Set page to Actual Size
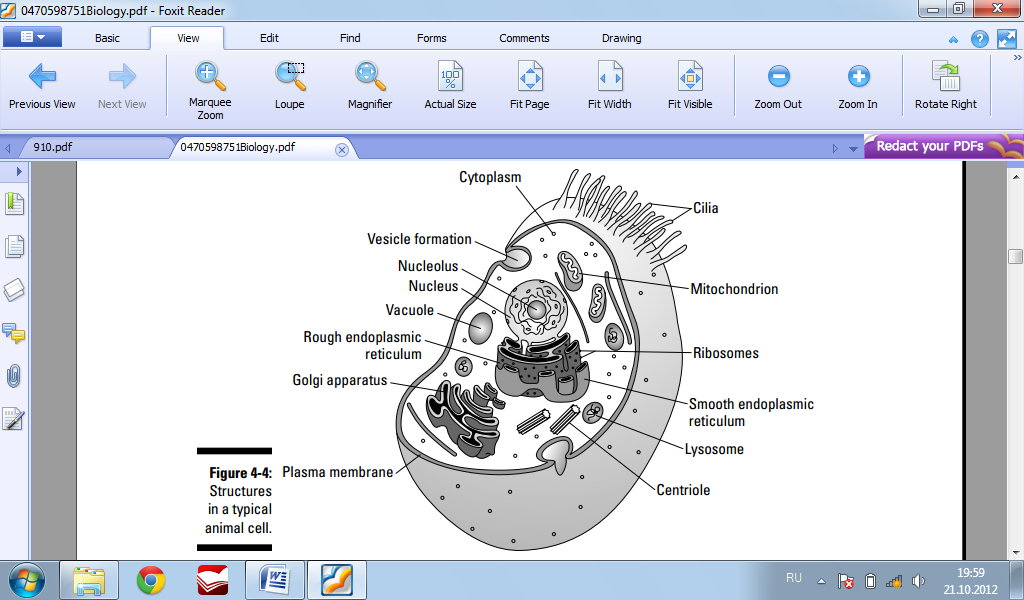The image size is (1024, 600). pos(450,86)
